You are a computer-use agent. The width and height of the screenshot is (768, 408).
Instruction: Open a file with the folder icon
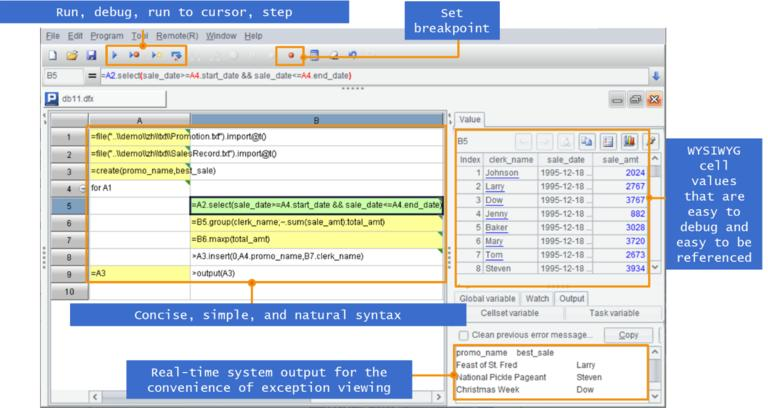point(71,56)
